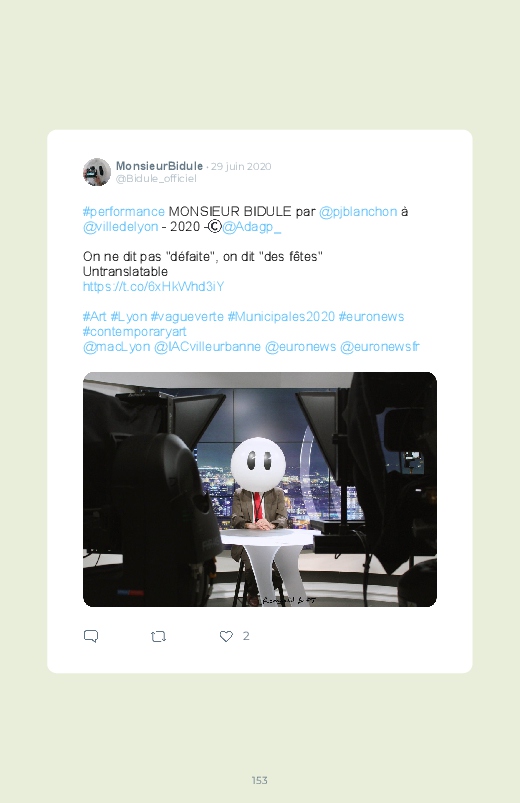Screen dimensions: 520x803
Task: Like the tweet with the heart icon
Action: 226,636
